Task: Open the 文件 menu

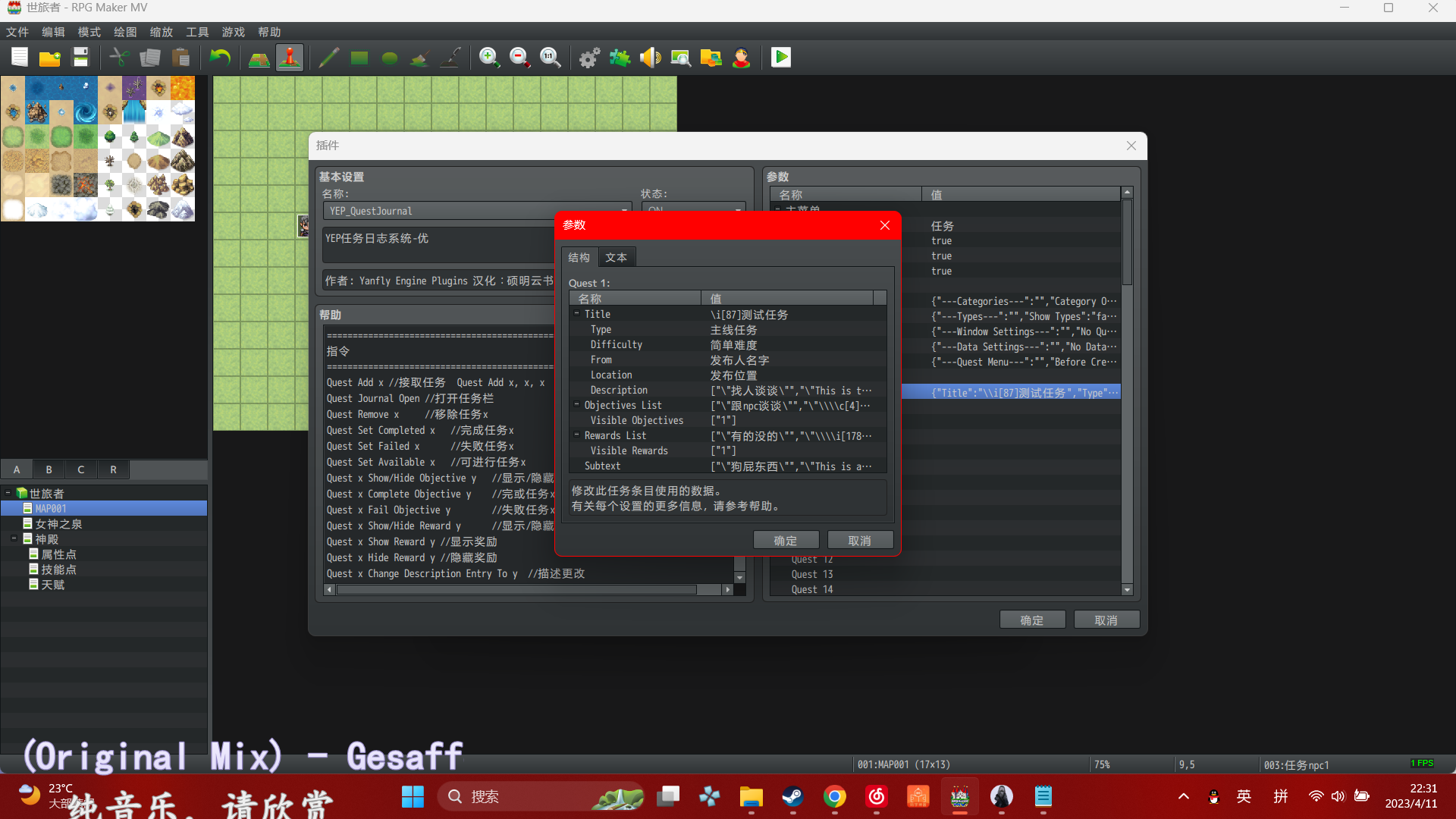Action: (x=17, y=32)
